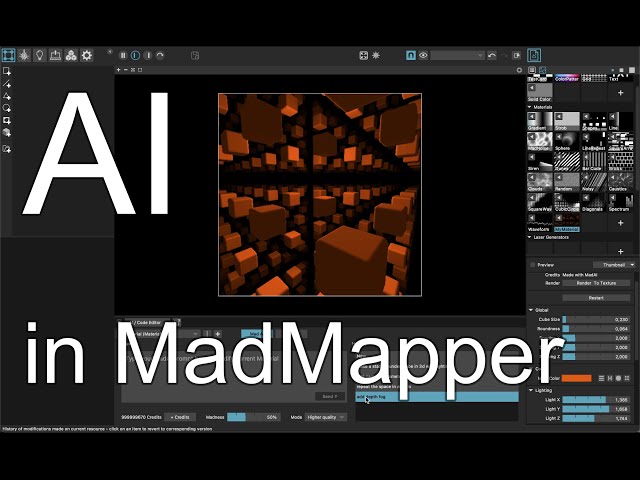Click the Save project icon
Viewport: 640px width, 480px height.
195,55
